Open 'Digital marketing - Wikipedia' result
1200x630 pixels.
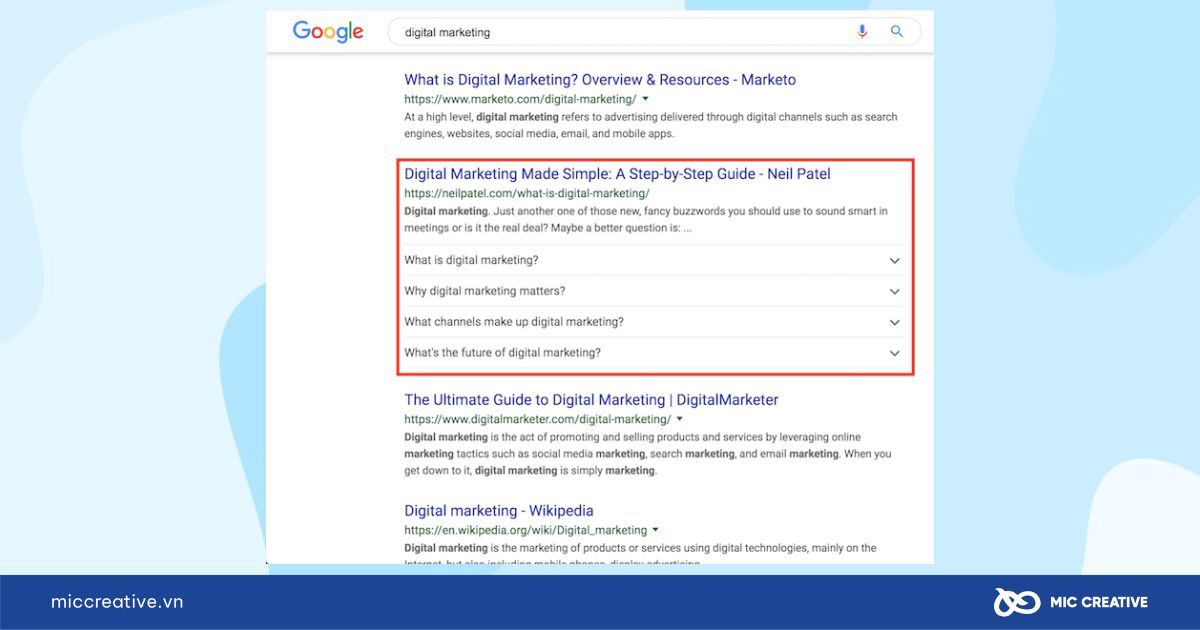pyautogui.click(x=499, y=511)
